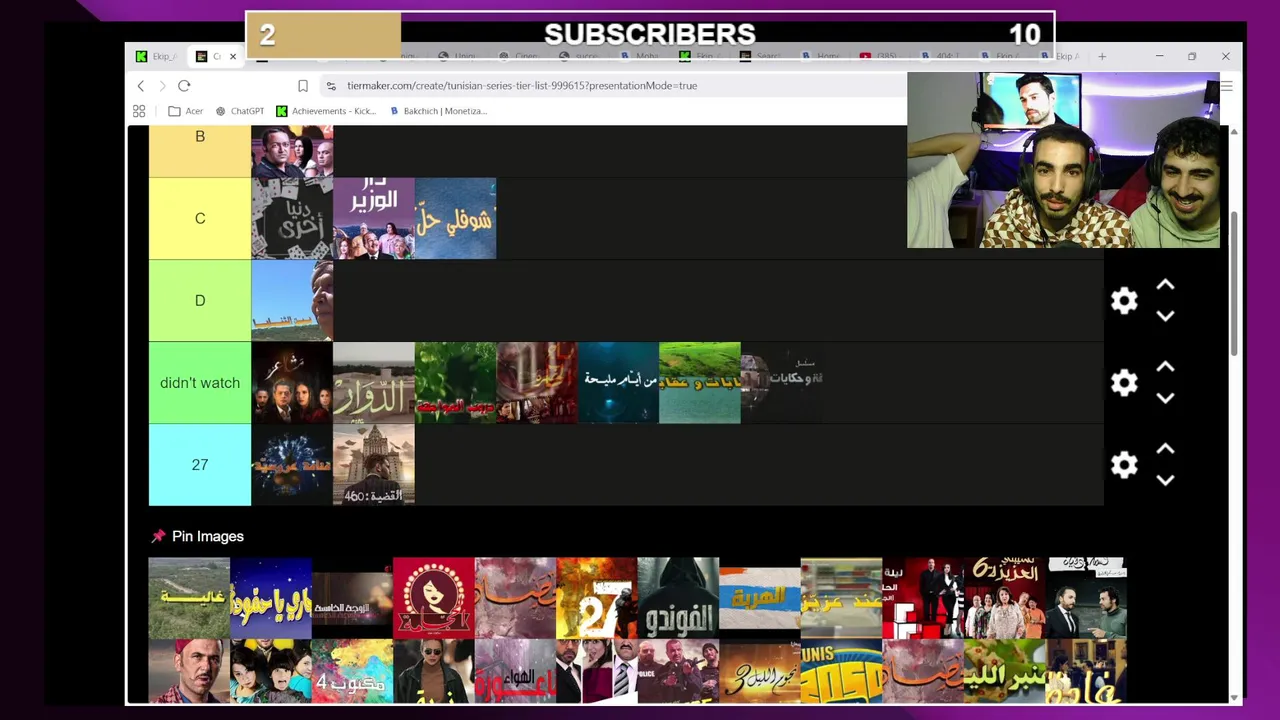The width and height of the screenshot is (1280, 720).
Task: Open settings gear for tier D row
Action: pyautogui.click(x=1124, y=301)
